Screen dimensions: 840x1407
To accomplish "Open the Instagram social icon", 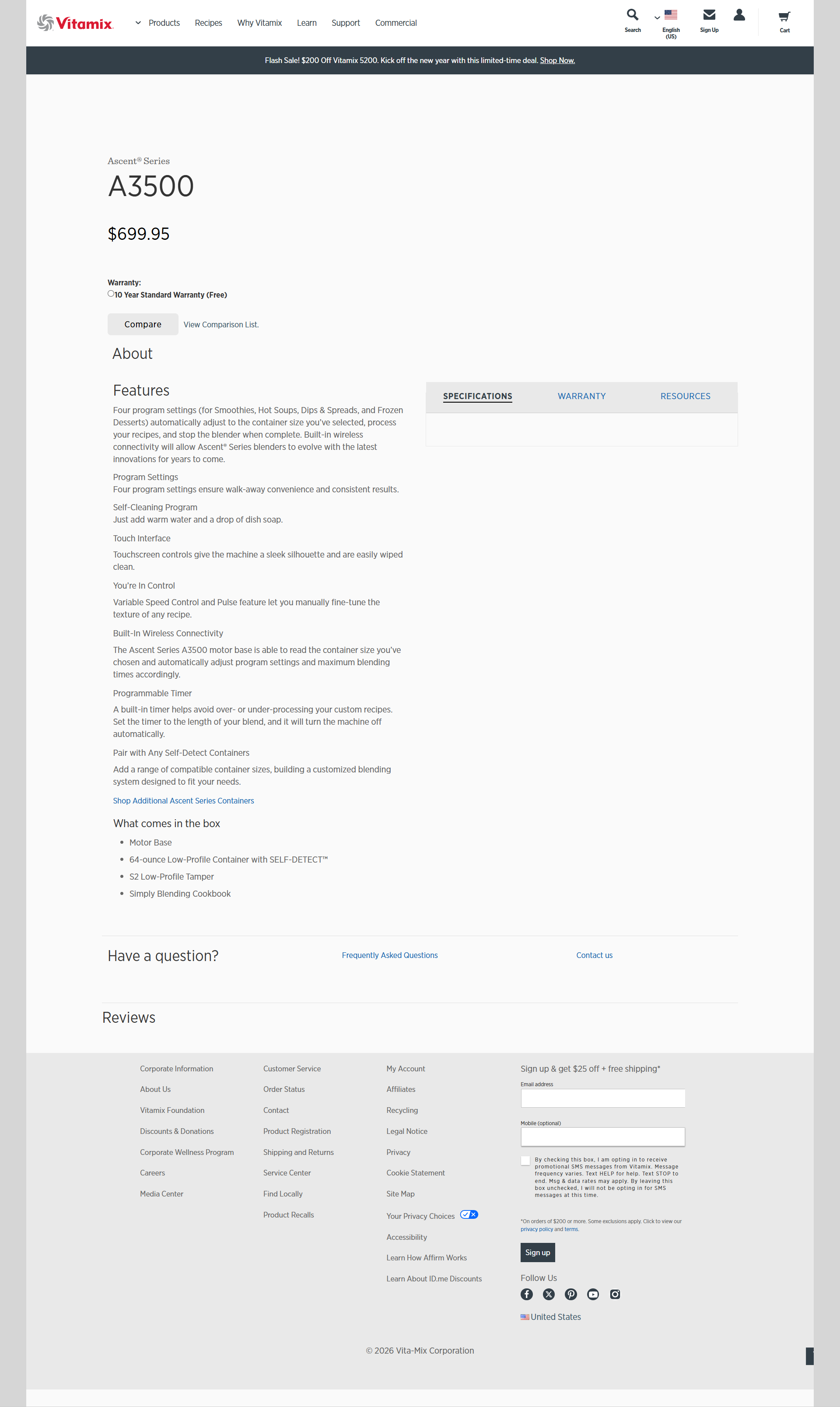I will tap(615, 1295).
